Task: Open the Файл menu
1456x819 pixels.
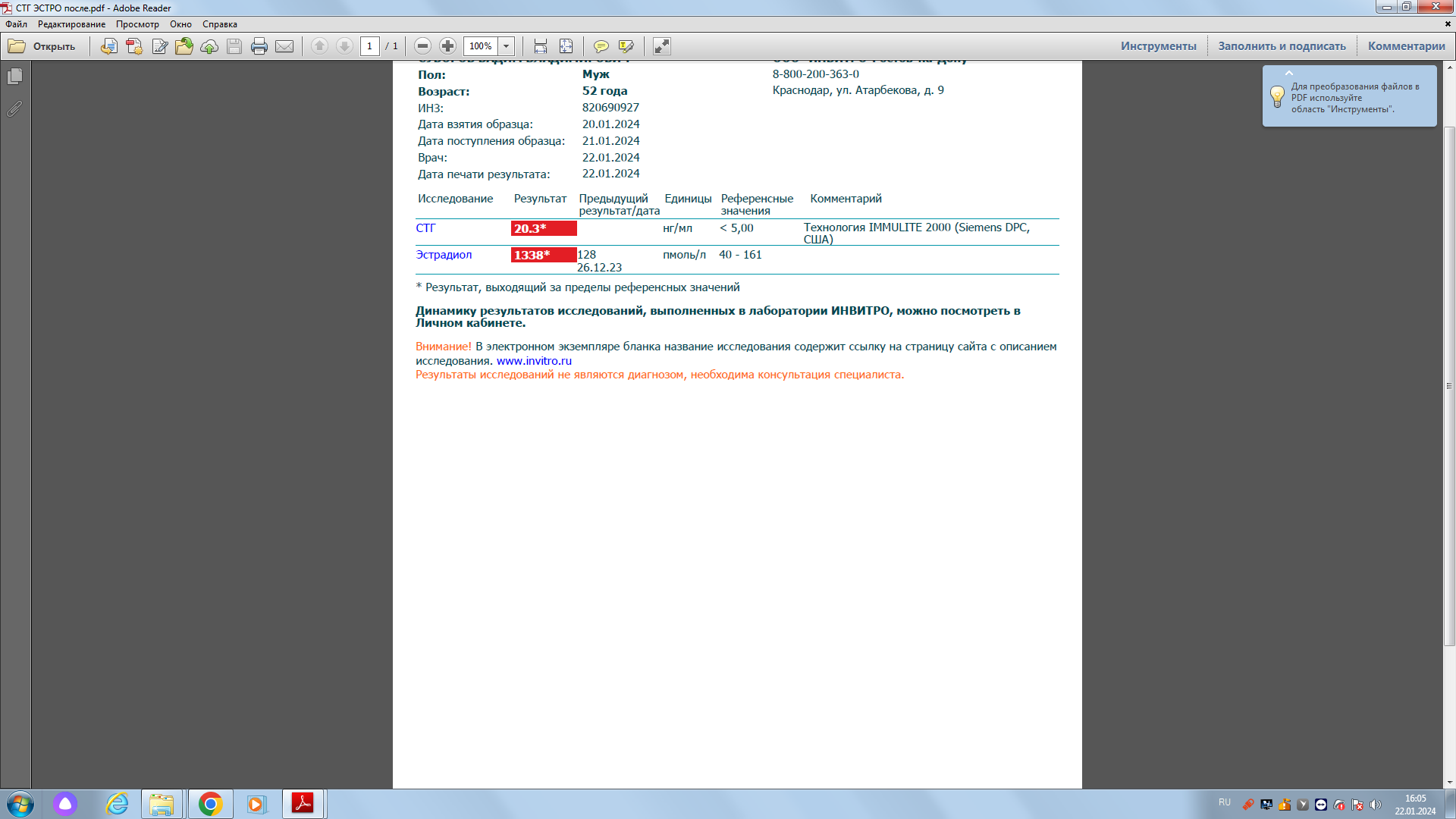Action: [x=16, y=24]
